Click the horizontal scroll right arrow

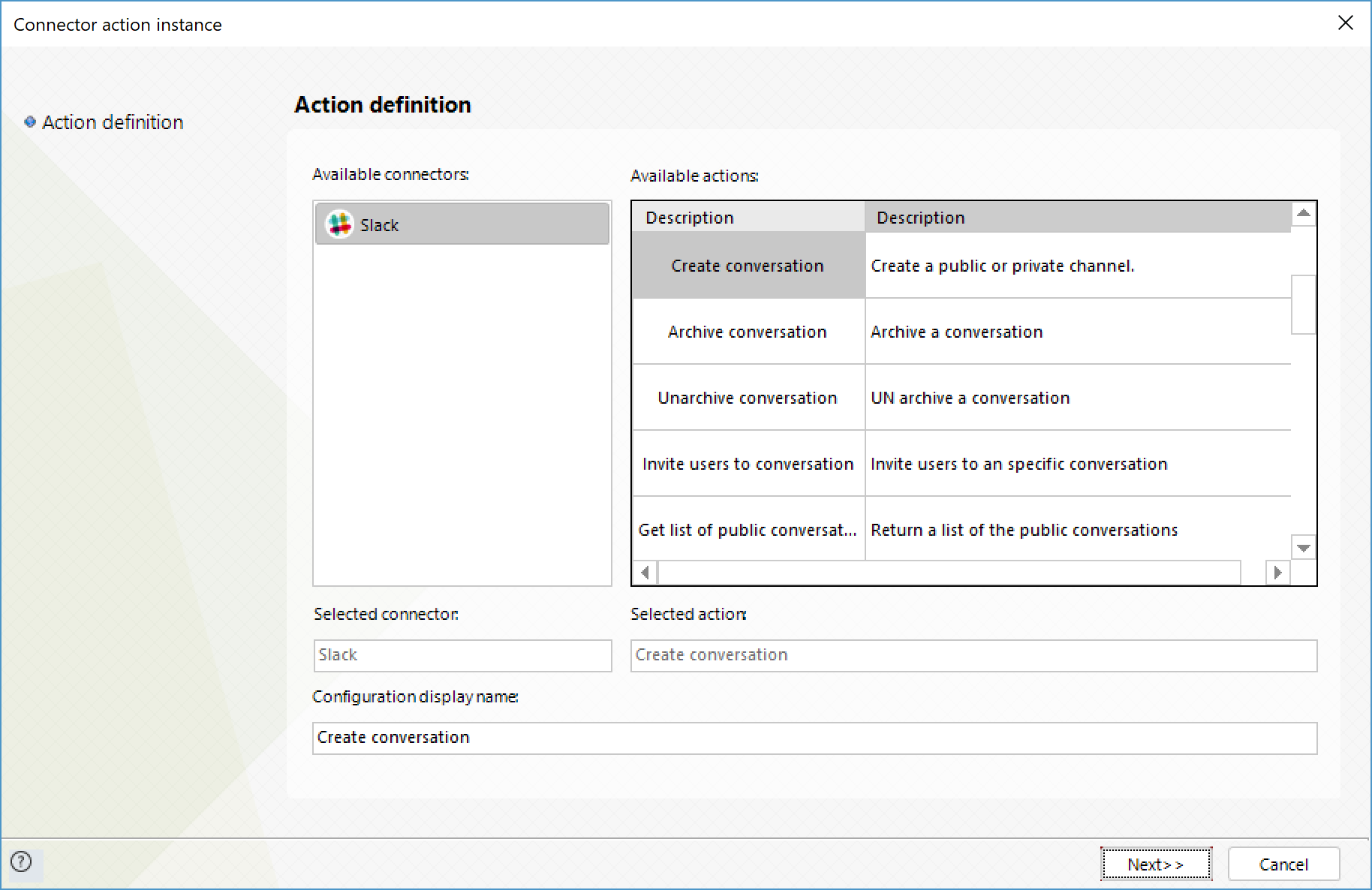click(1277, 573)
